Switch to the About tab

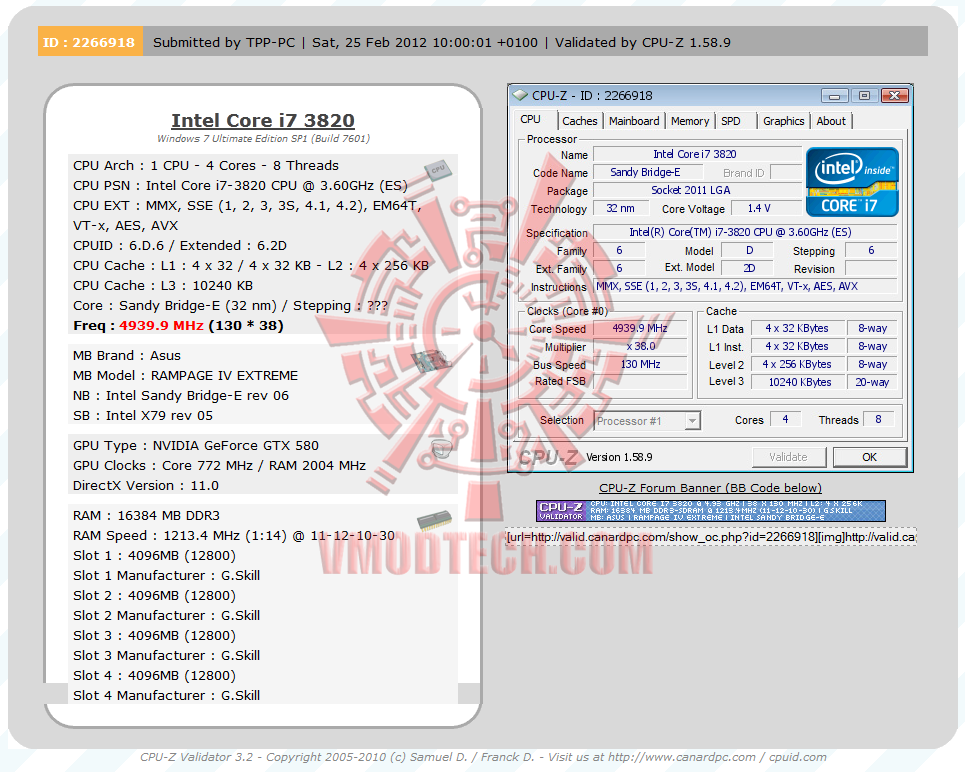pyautogui.click(x=831, y=121)
